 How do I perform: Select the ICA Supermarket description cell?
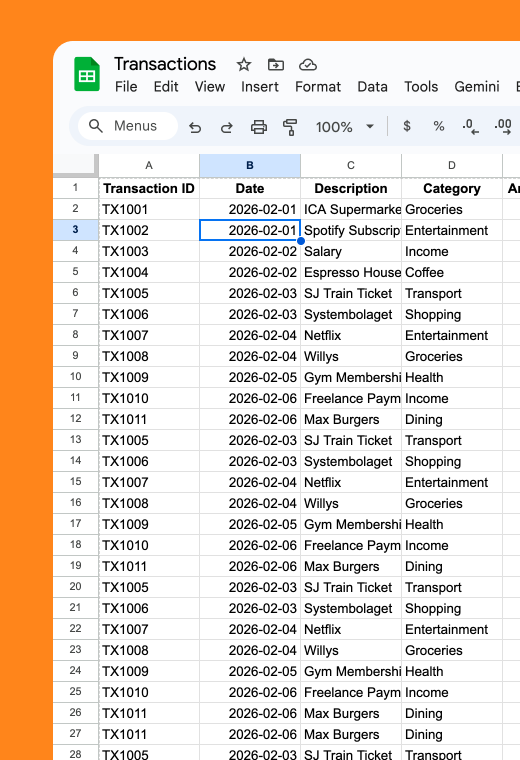[x=351, y=209]
